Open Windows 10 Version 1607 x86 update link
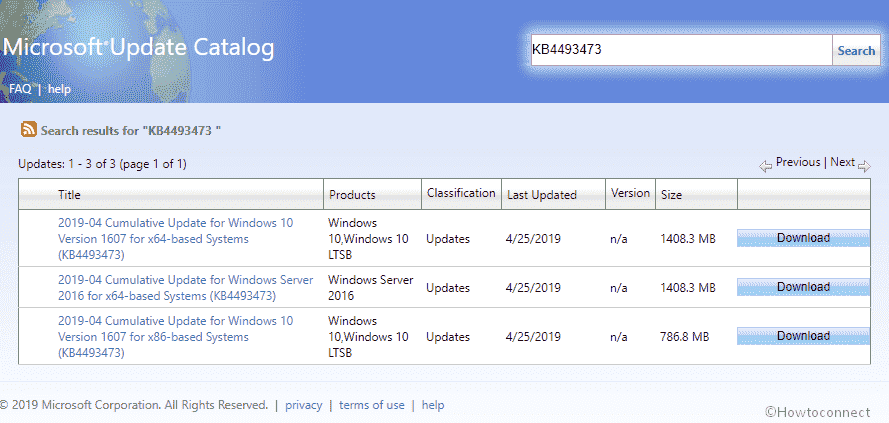889x423 pixels. pyautogui.click(x=175, y=337)
